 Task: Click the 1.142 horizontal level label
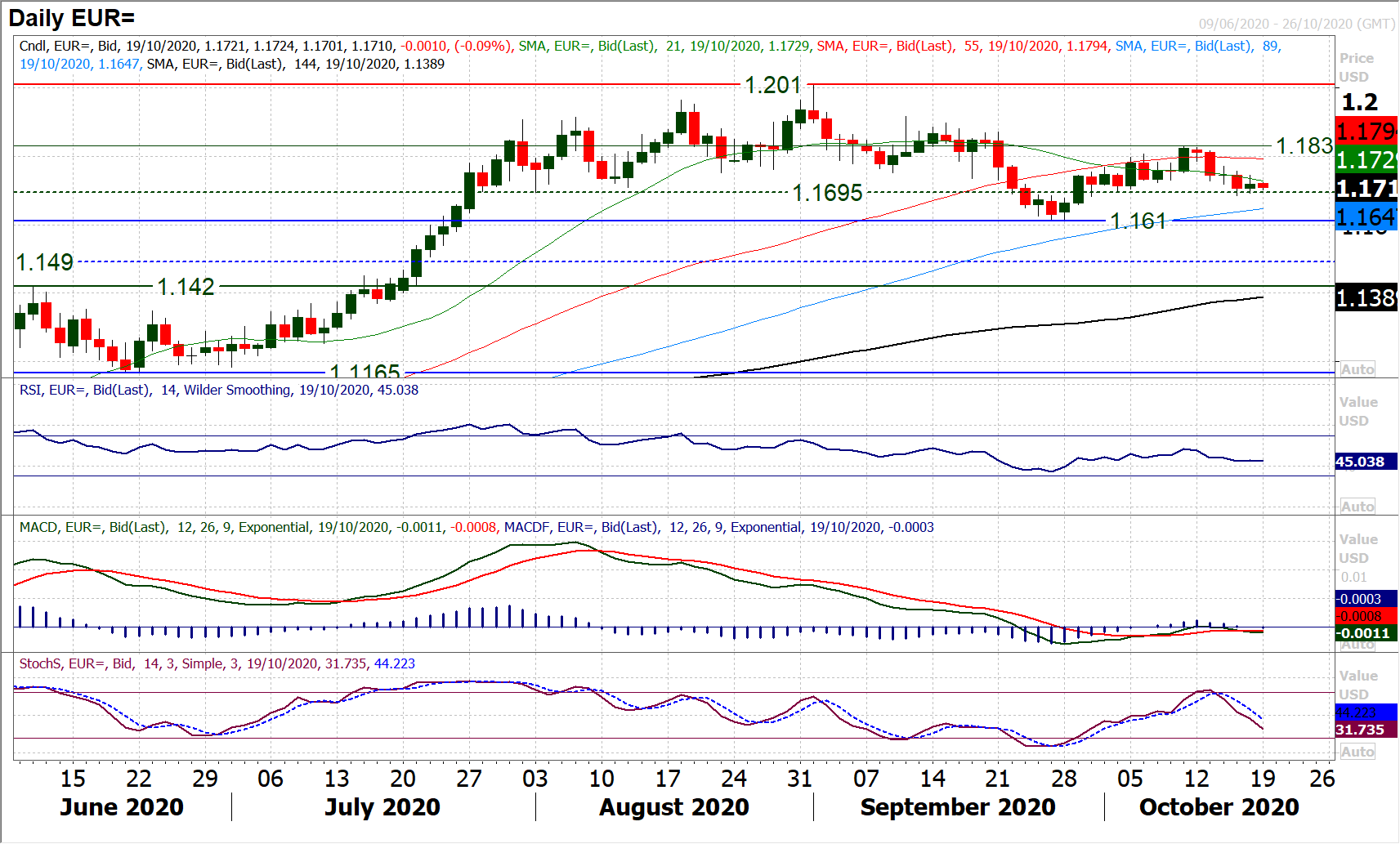pos(186,287)
